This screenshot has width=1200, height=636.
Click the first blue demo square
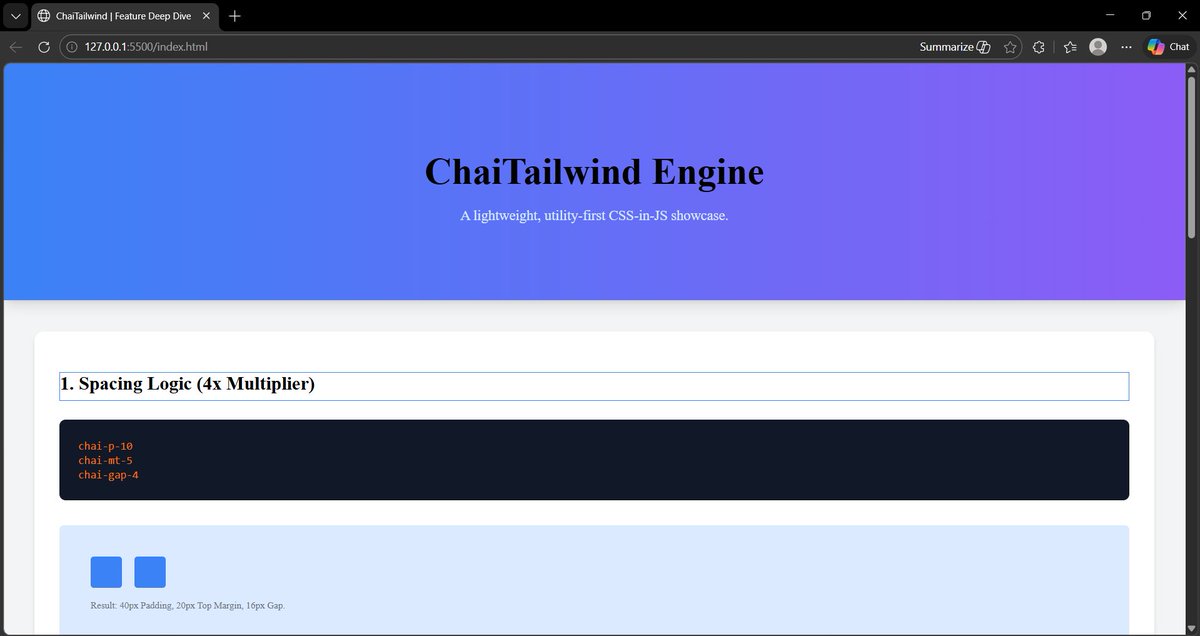[x=106, y=572]
